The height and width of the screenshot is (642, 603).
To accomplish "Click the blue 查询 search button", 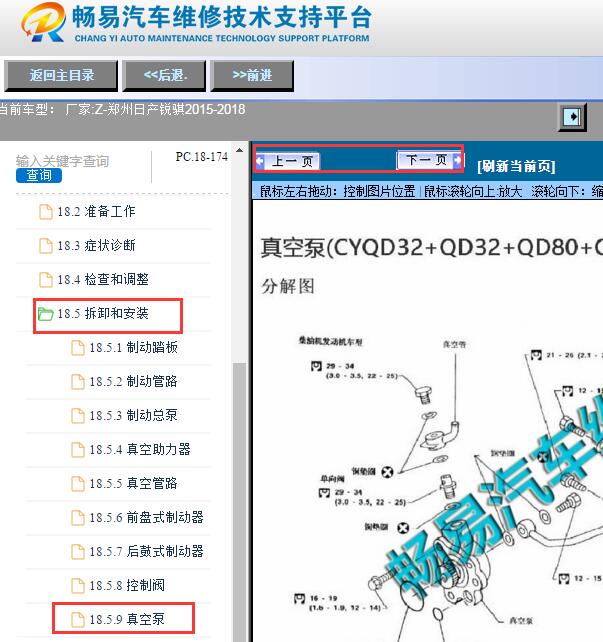I will click(39, 175).
